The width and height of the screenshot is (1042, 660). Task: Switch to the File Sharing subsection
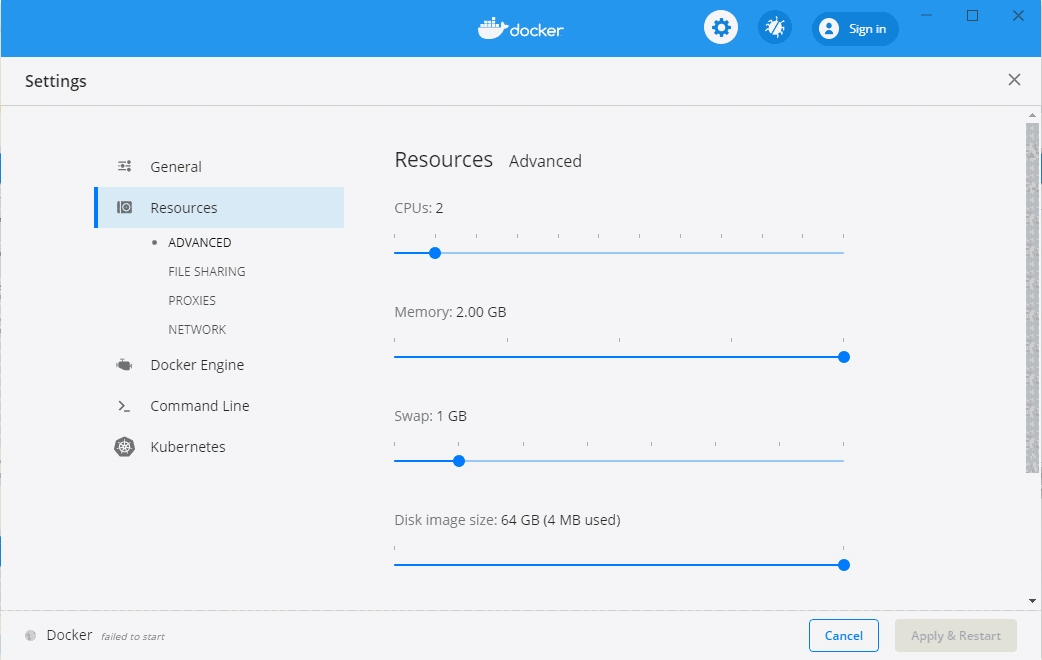pyautogui.click(x=207, y=271)
